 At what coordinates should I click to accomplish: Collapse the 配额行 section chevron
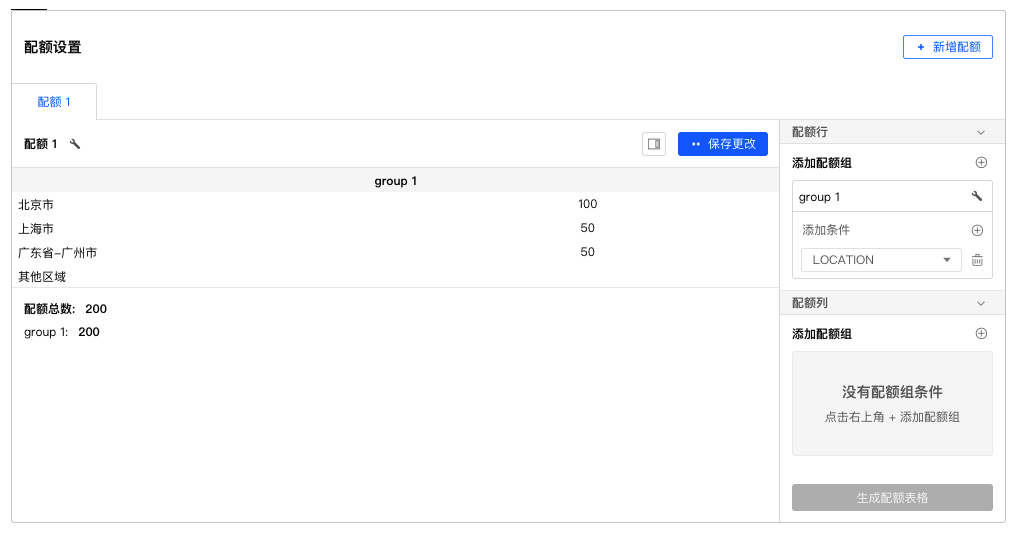tap(981, 132)
